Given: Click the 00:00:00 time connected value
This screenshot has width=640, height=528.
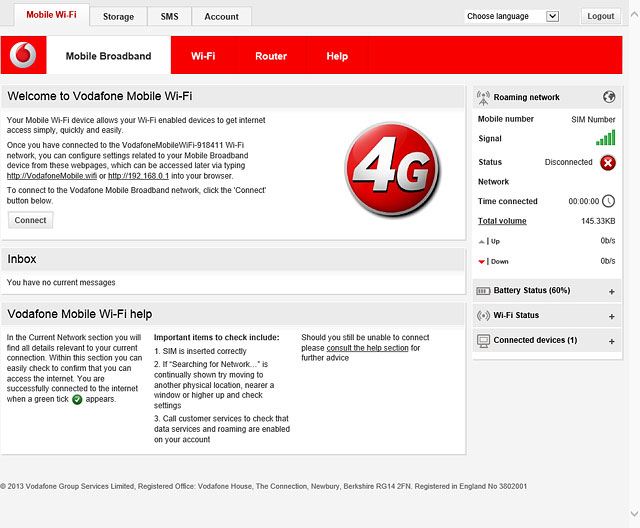Looking at the screenshot, I should 584,201.
